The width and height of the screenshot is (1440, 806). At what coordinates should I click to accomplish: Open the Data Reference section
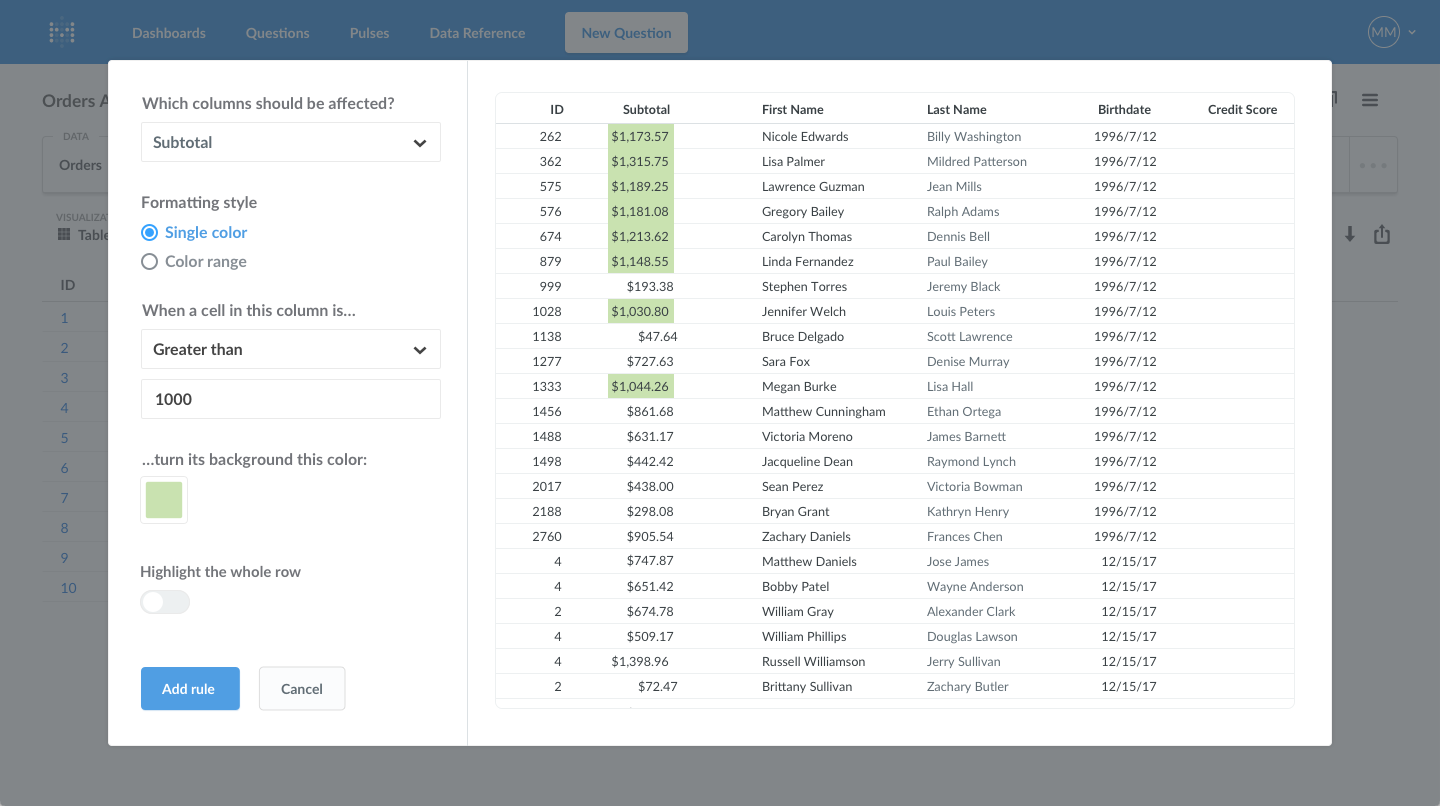click(477, 32)
